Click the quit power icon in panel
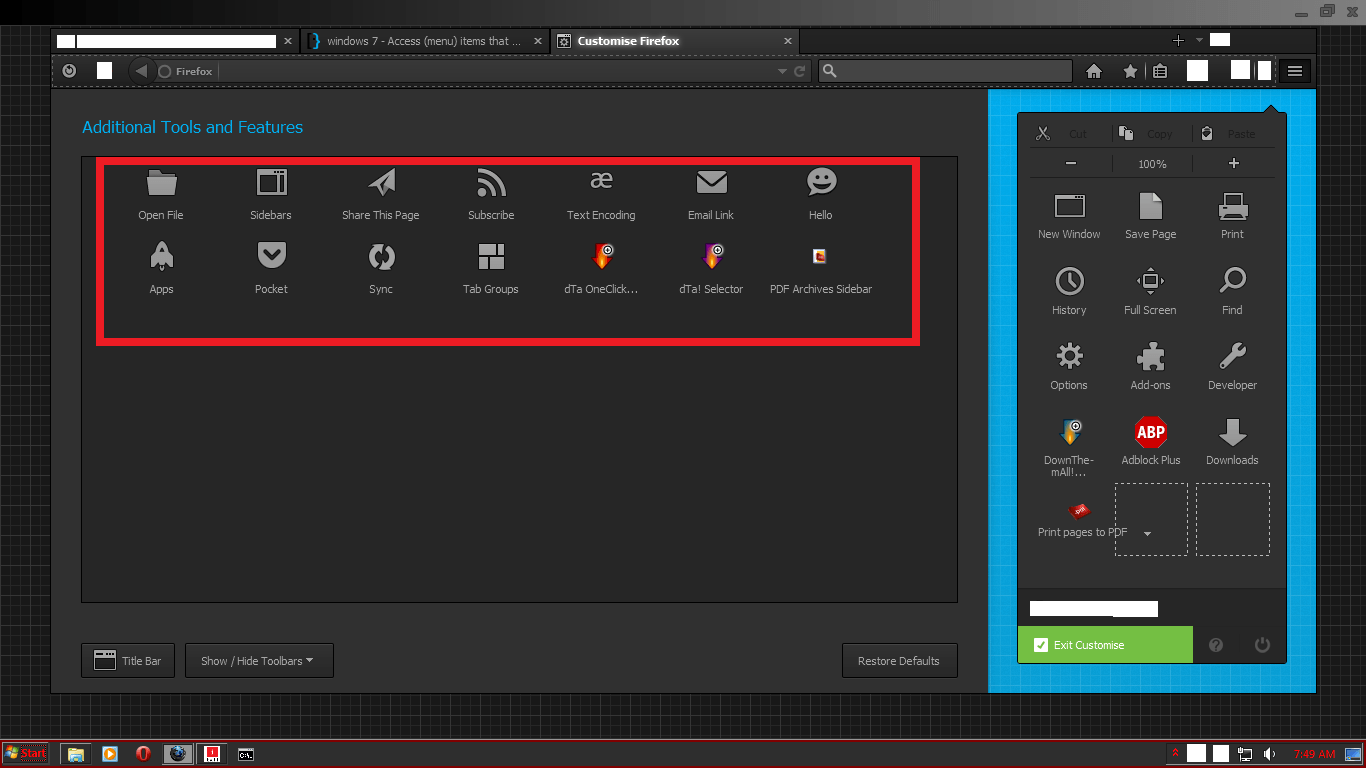Screen dimensions: 1366x768 pyautogui.click(x=1262, y=645)
